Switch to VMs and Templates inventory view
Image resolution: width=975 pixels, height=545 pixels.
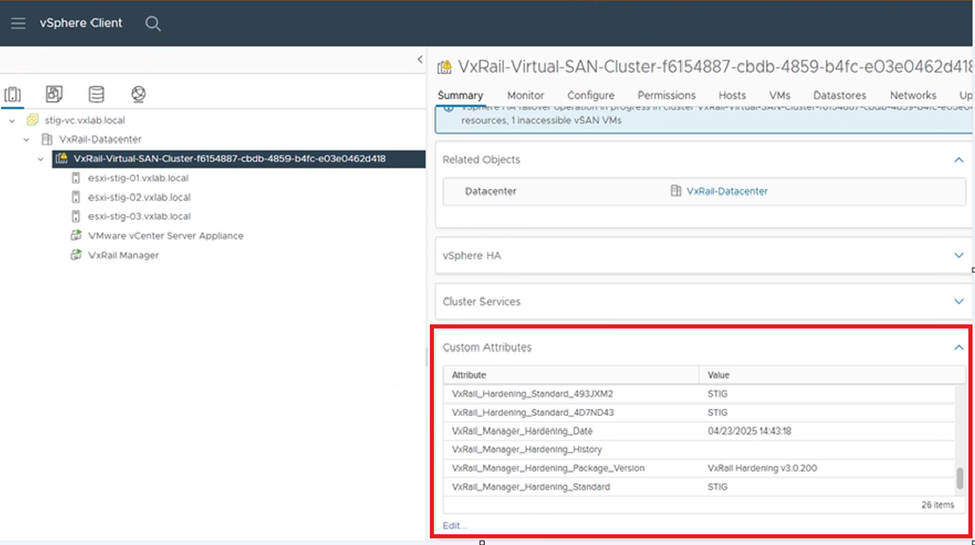[54, 94]
